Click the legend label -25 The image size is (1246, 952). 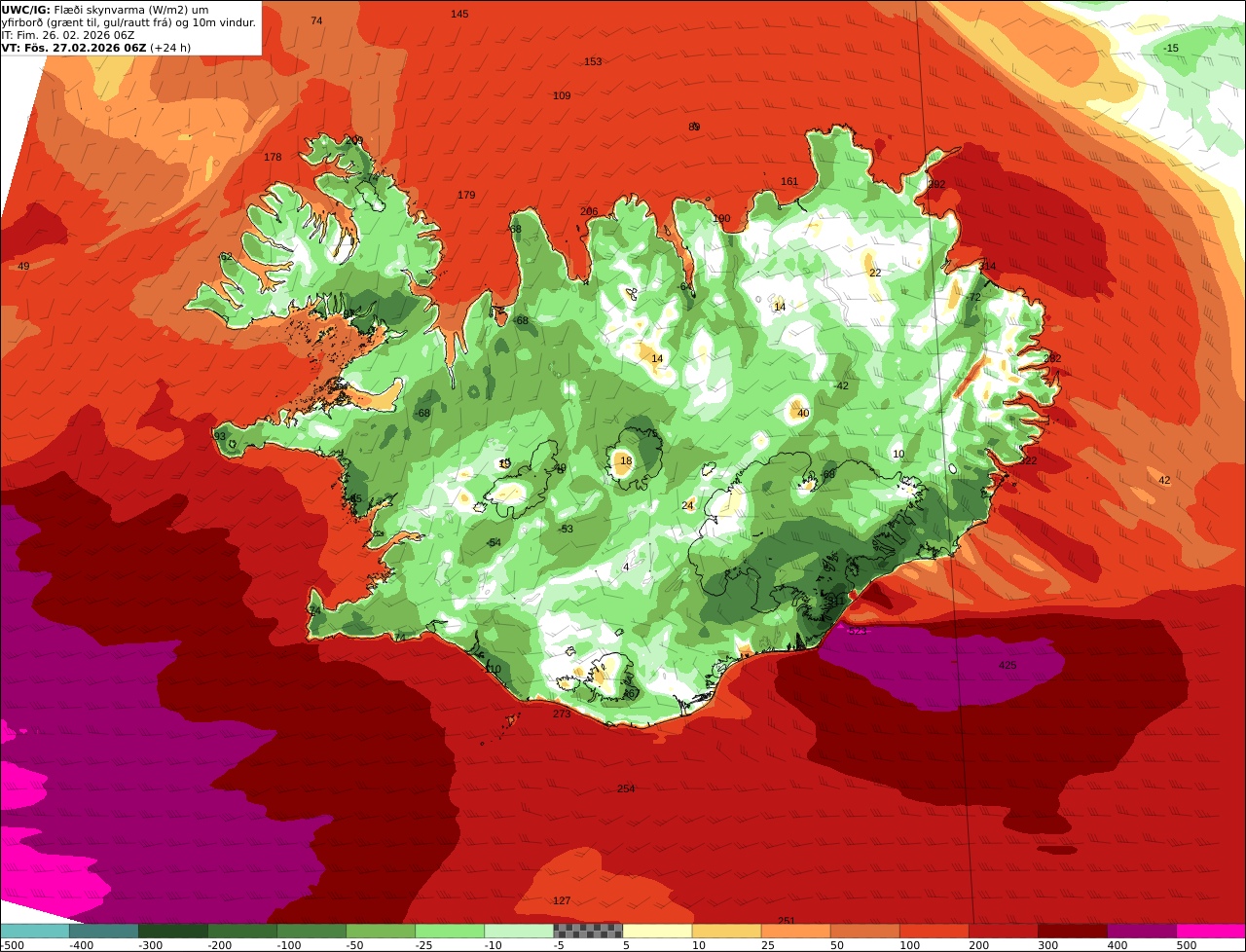(x=424, y=945)
